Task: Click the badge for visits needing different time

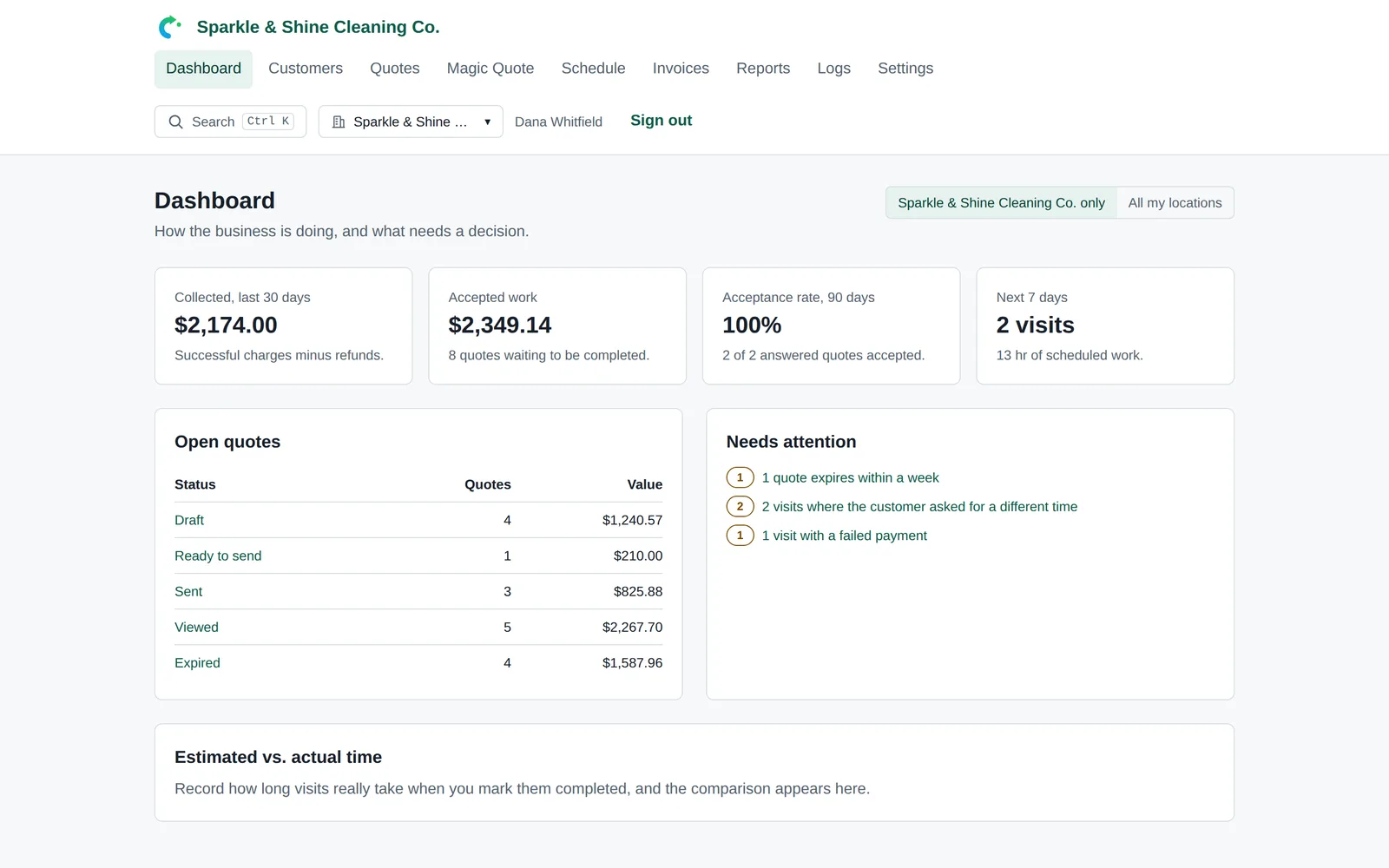Action: point(740,506)
